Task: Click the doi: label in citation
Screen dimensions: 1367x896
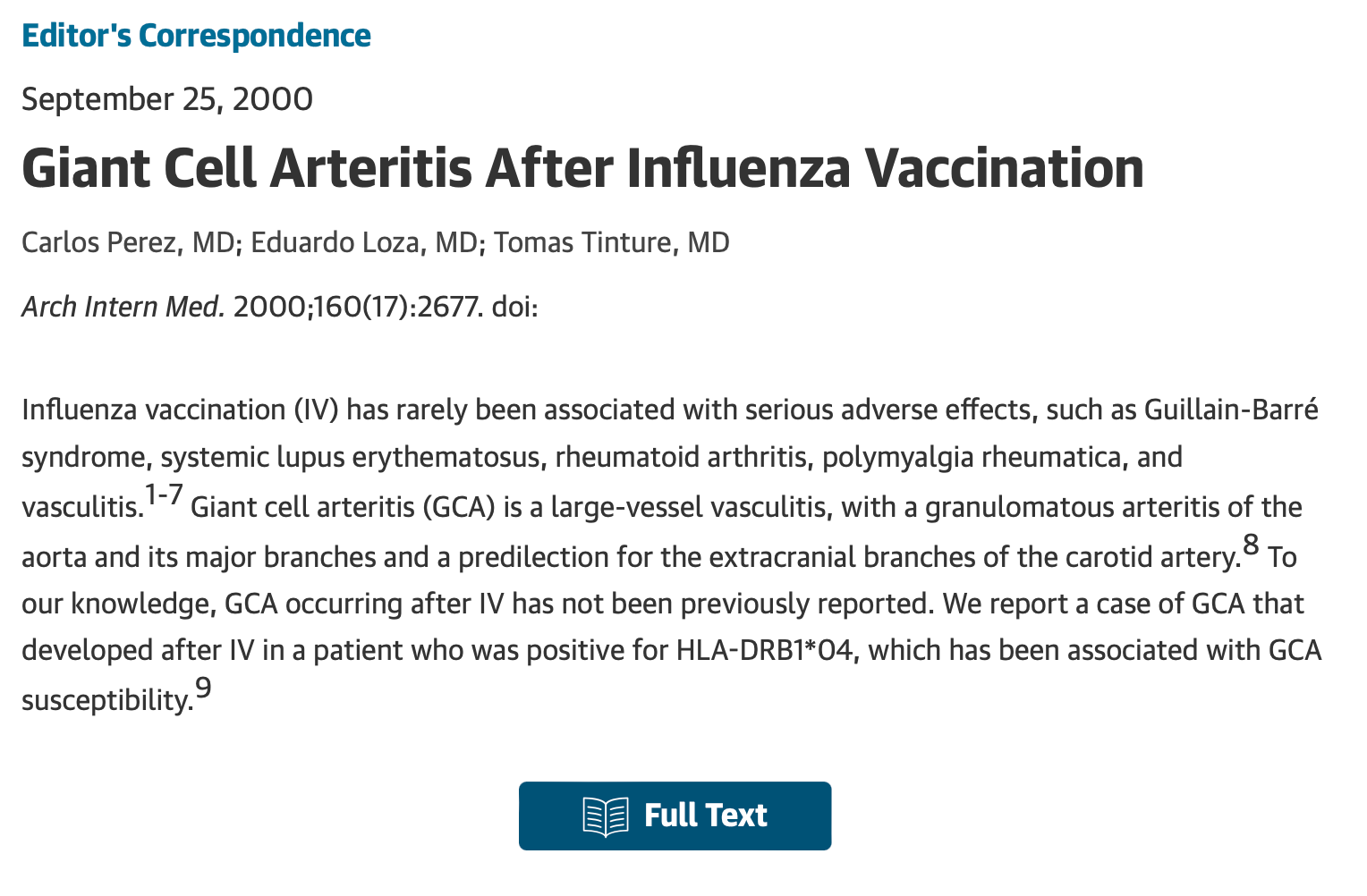Action: tap(514, 308)
